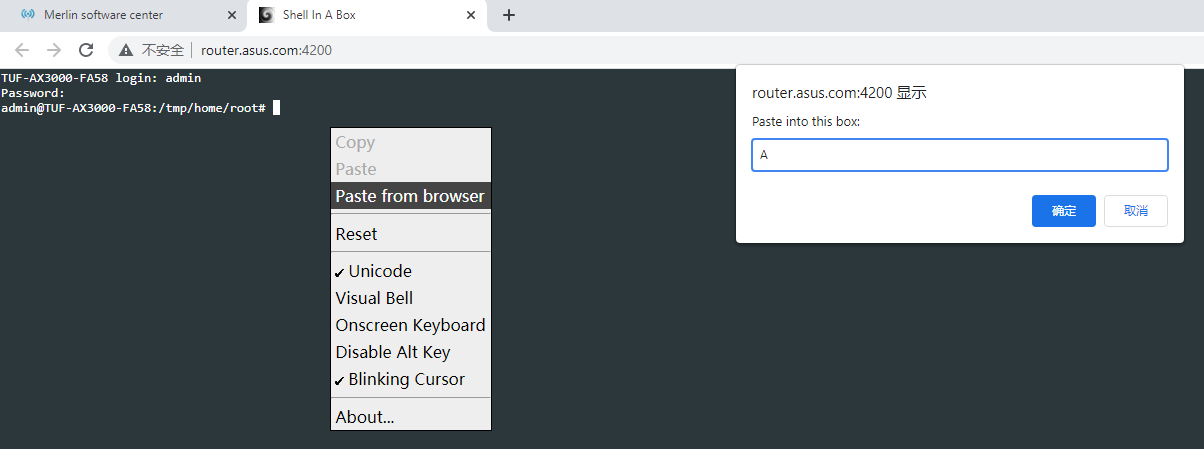Select Disable Alt Key option
The width and height of the screenshot is (1204, 449).
click(x=411, y=352)
